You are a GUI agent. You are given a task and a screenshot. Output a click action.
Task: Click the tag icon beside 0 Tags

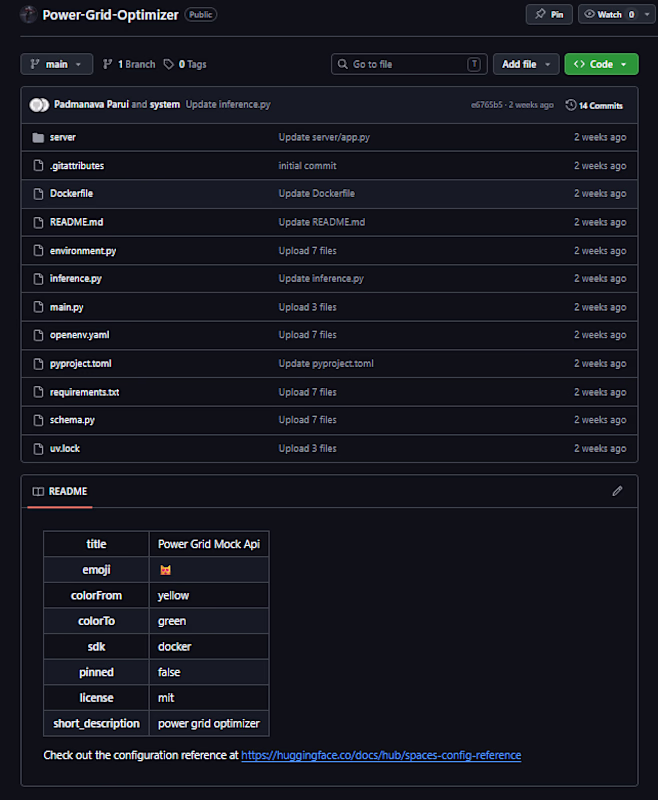pyautogui.click(x=169, y=64)
